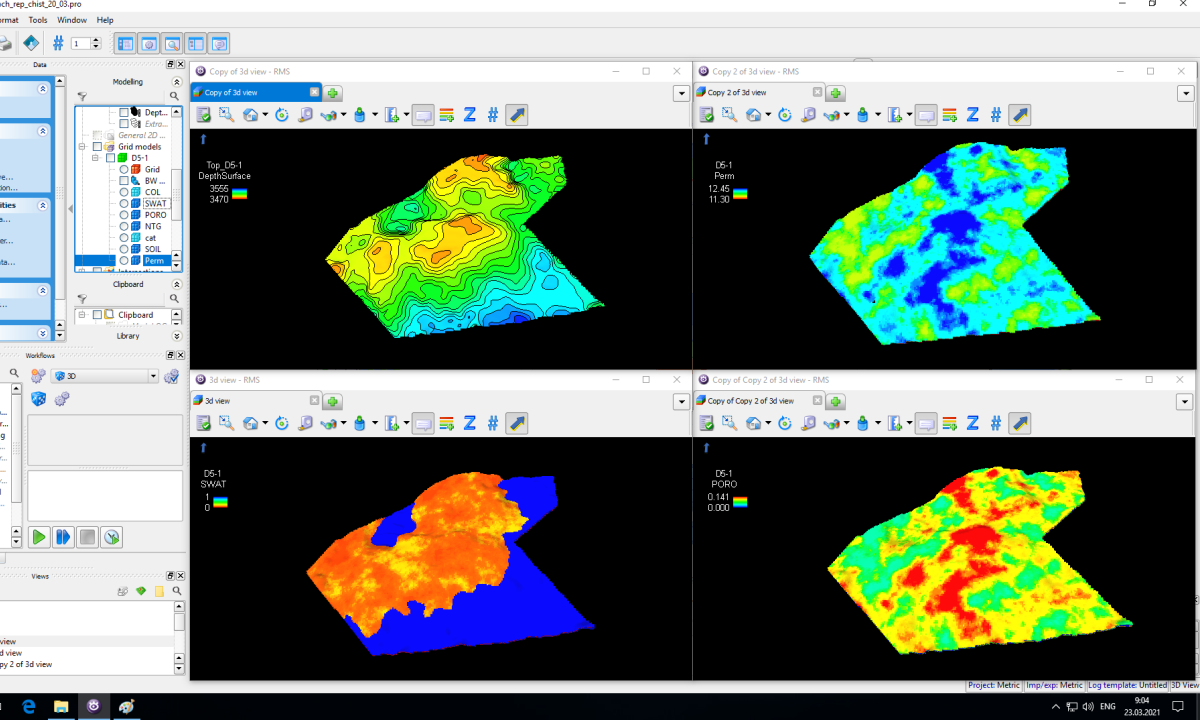The height and width of the screenshot is (720, 1200).
Task: Click the rotation center icon in Copy of Copy 2 view
Action: 785,423
